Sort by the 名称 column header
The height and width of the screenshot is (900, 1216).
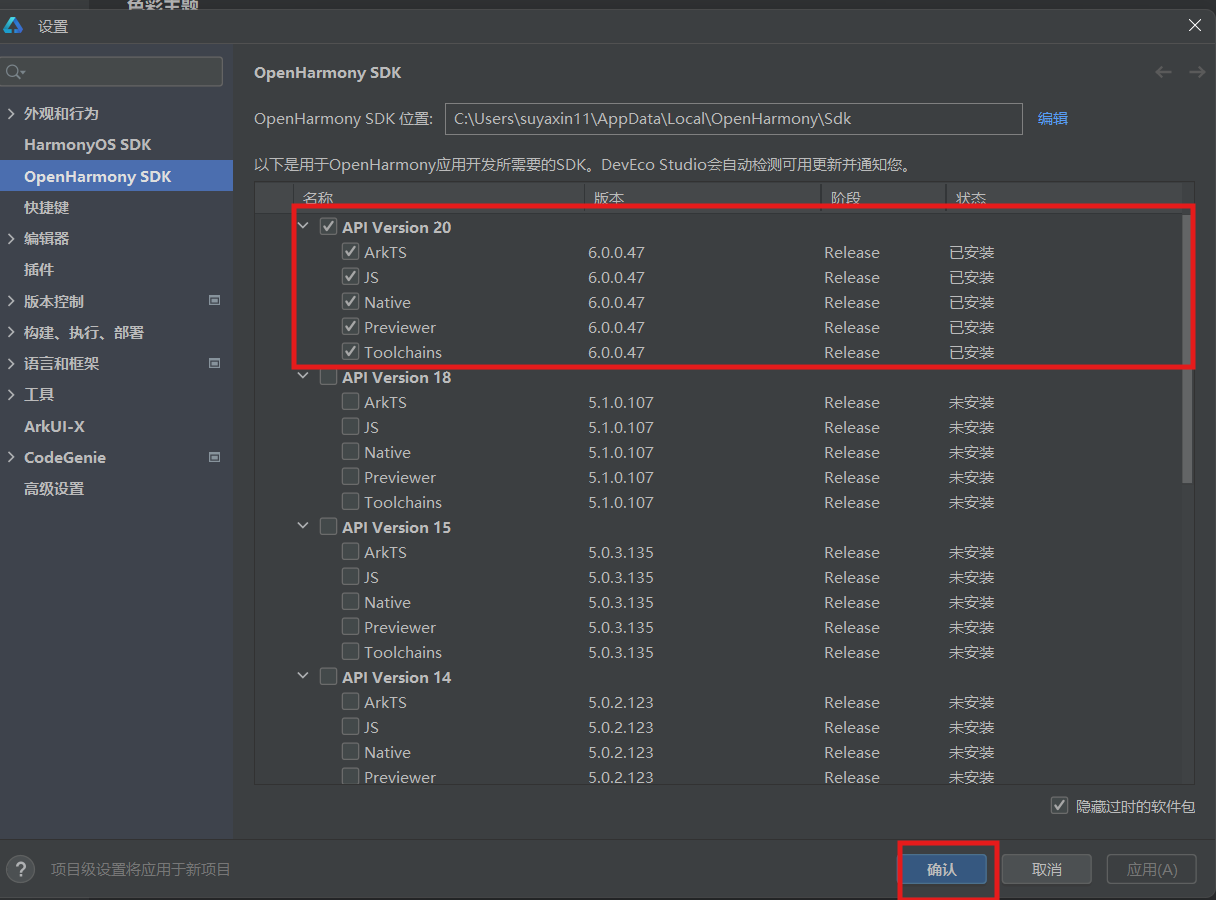(x=438, y=197)
